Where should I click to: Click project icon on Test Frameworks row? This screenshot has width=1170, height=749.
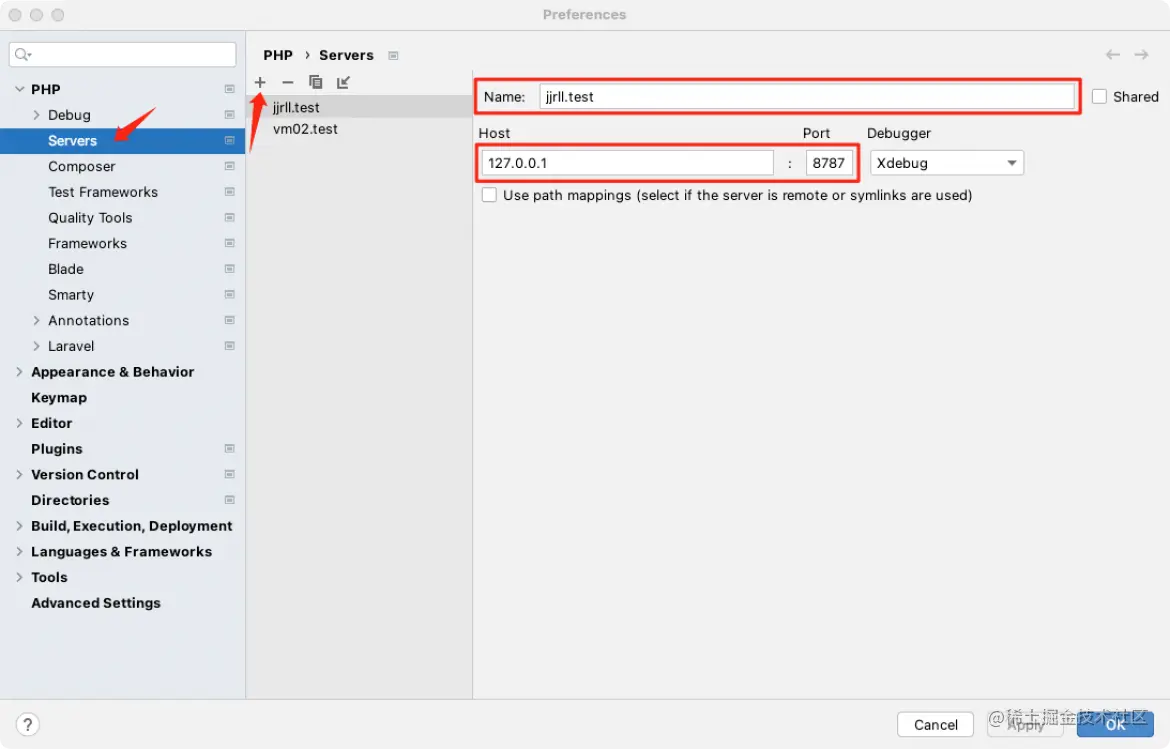click(x=229, y=192)
